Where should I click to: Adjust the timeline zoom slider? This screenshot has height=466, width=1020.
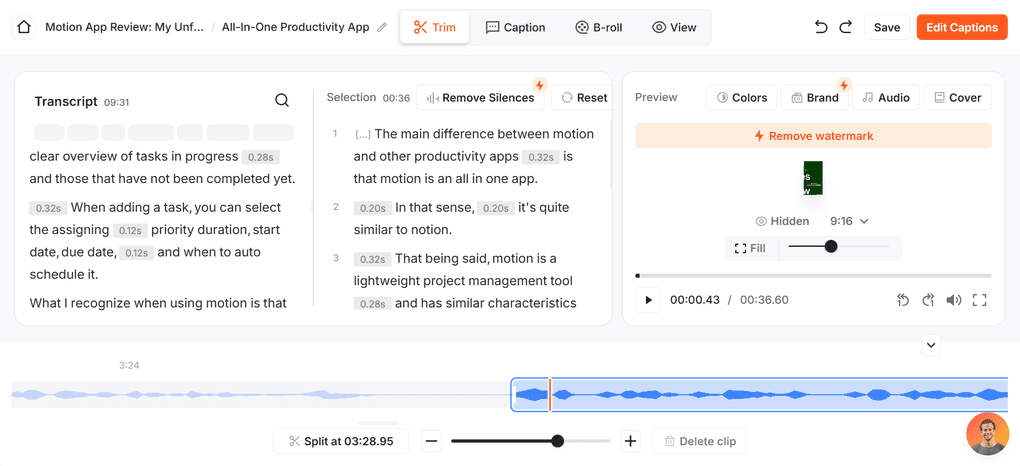(531, 441)
